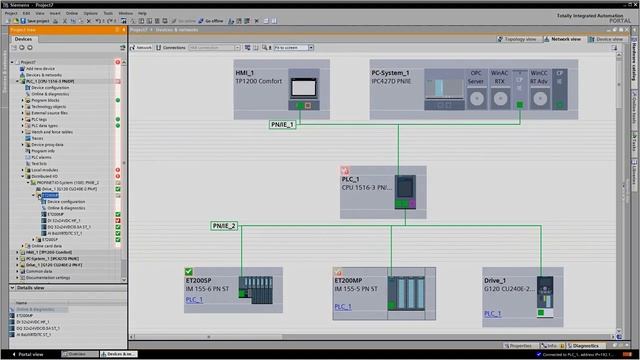Image resolution: width=640 pixels, height=360 pixels.
Task: Click the PN/IE_2 network label
Action: (224, 226)
